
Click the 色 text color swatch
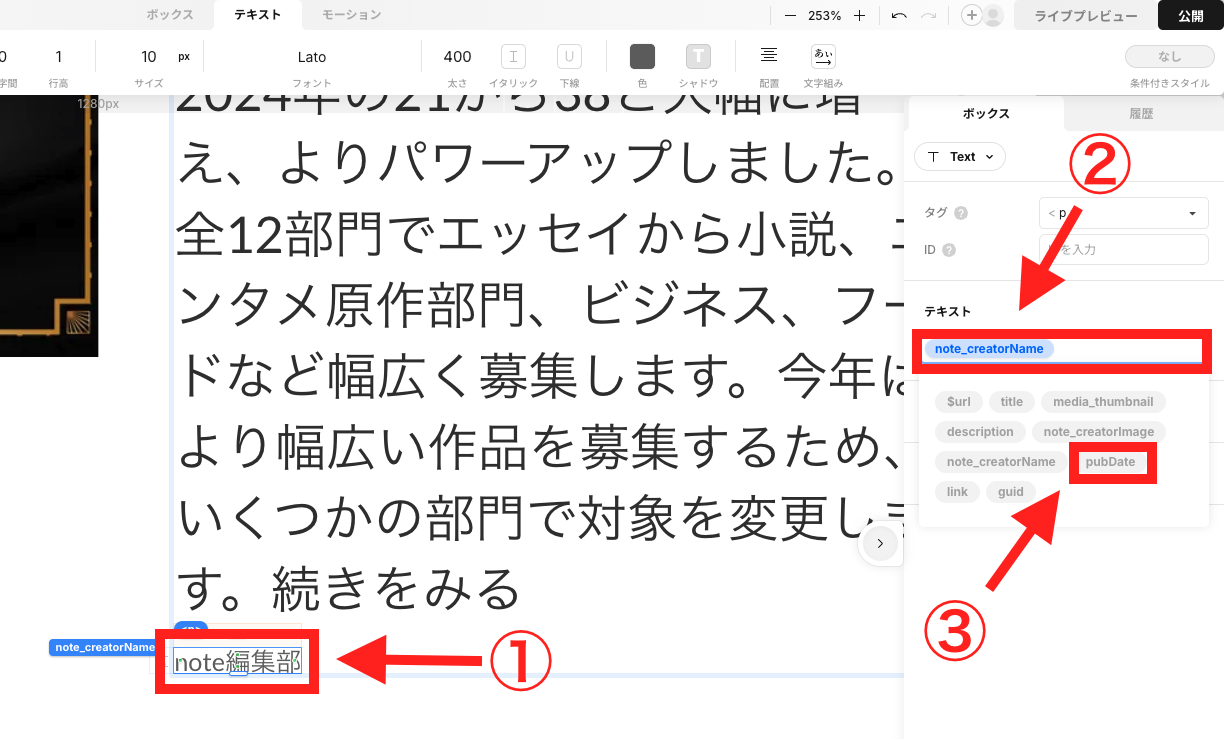[641, 57]
